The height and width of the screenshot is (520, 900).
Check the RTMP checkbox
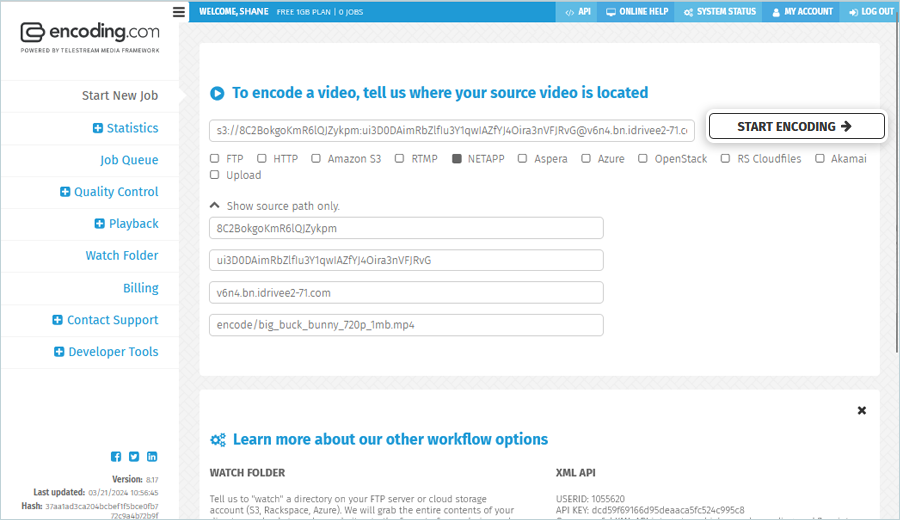pos(399,158)
